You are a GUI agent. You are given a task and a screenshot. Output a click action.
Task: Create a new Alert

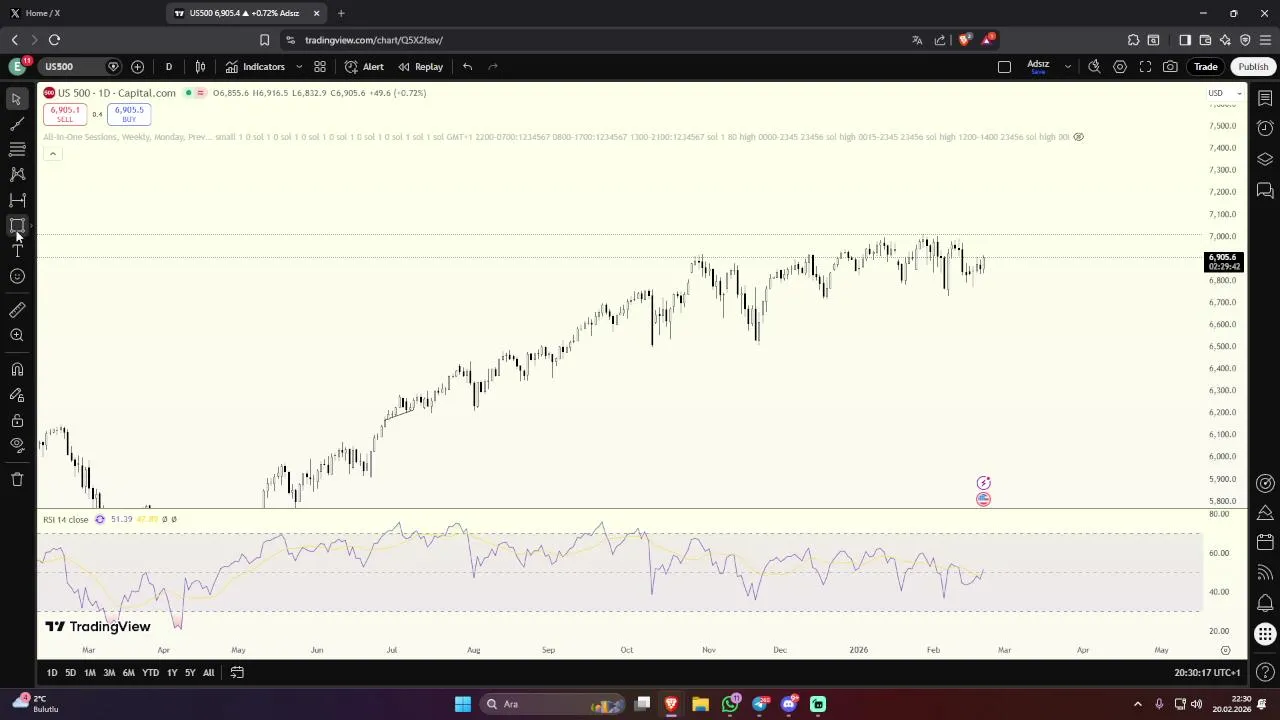364,67
